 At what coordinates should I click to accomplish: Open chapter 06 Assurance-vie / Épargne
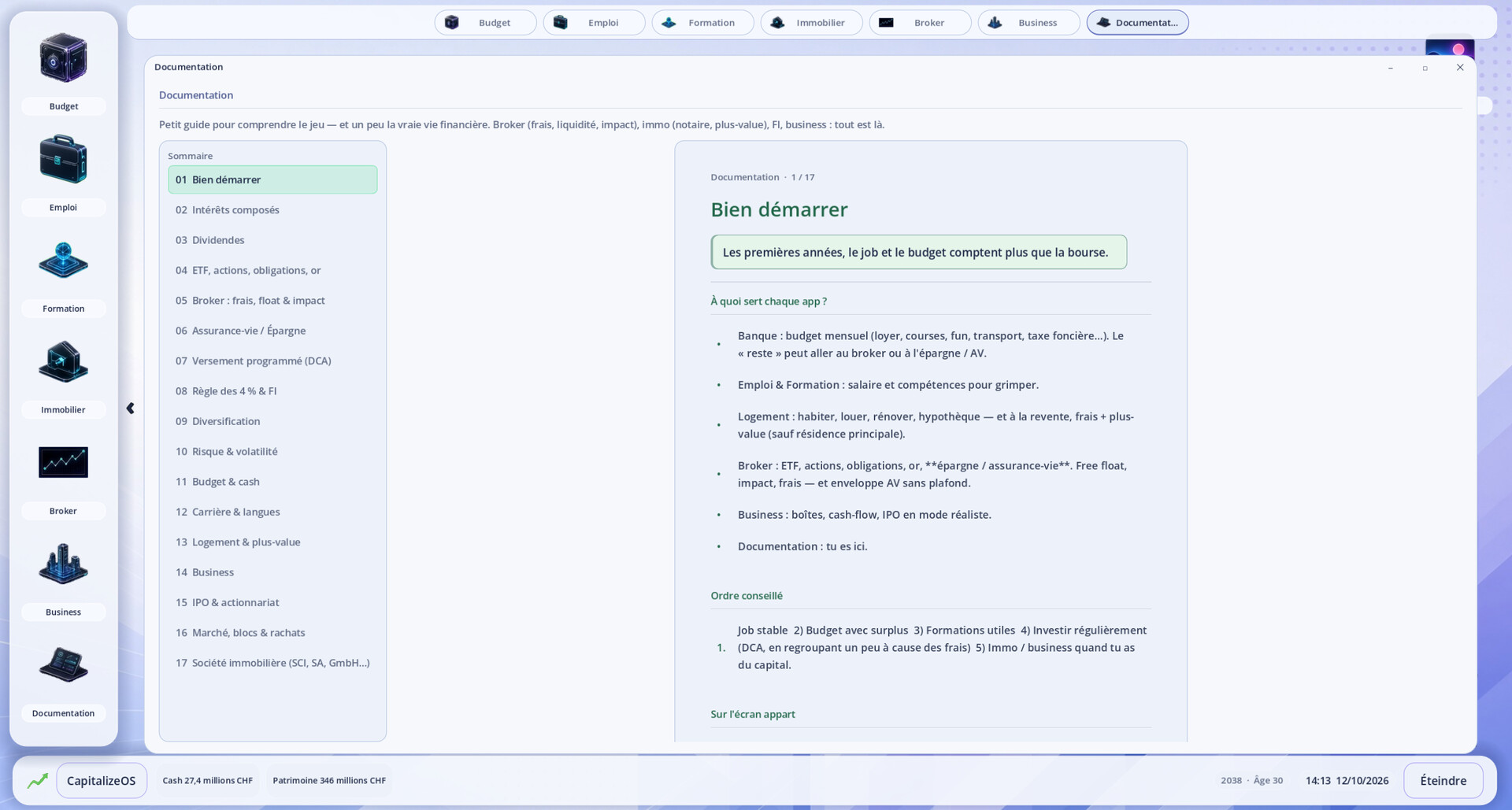click(272, 331)
